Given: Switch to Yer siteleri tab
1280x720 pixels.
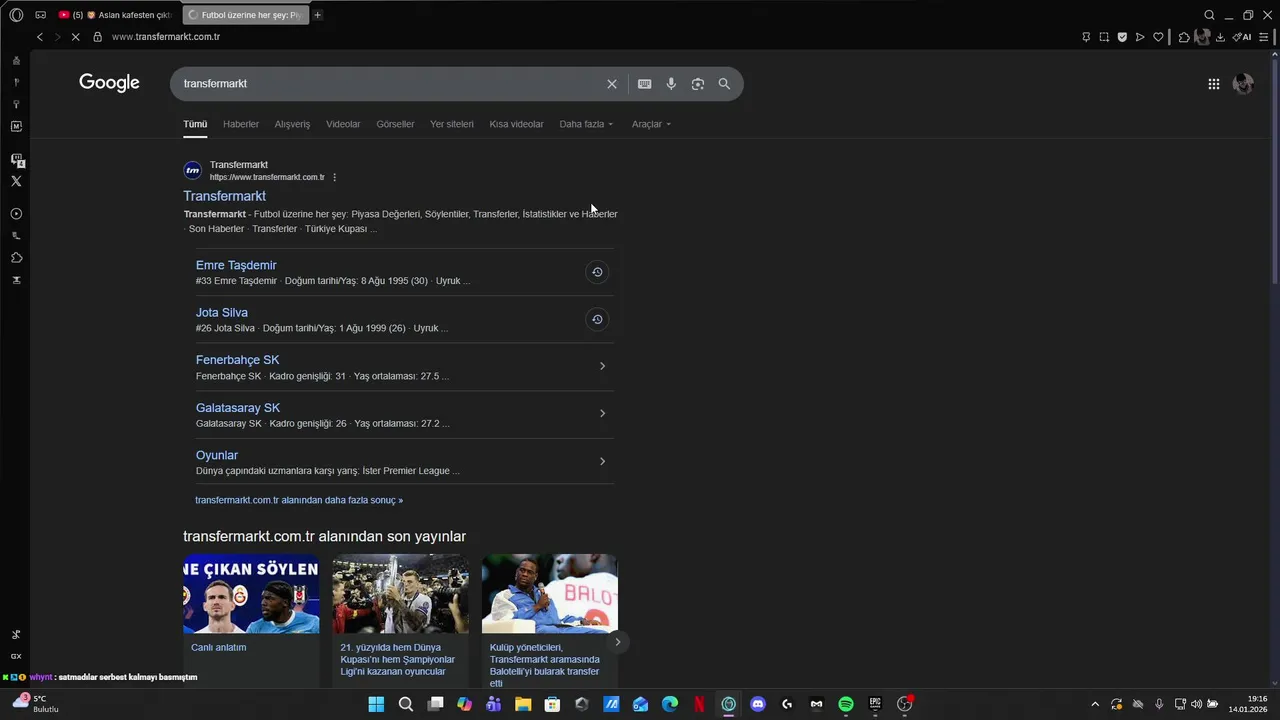Looking at the screenshot, I should point(452,124).
